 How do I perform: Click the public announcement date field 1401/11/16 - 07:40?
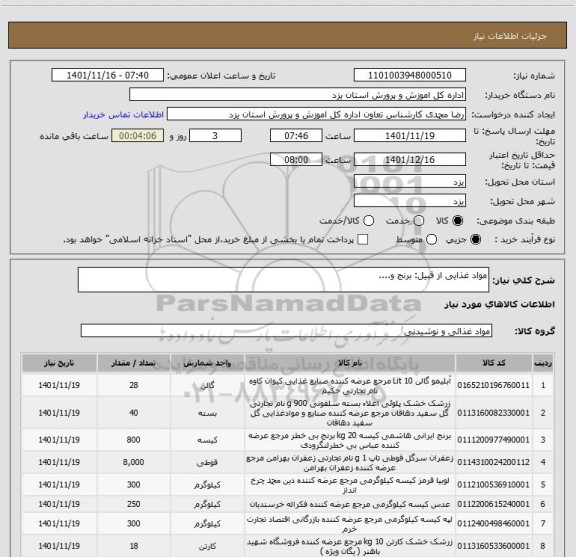(107, 75)
